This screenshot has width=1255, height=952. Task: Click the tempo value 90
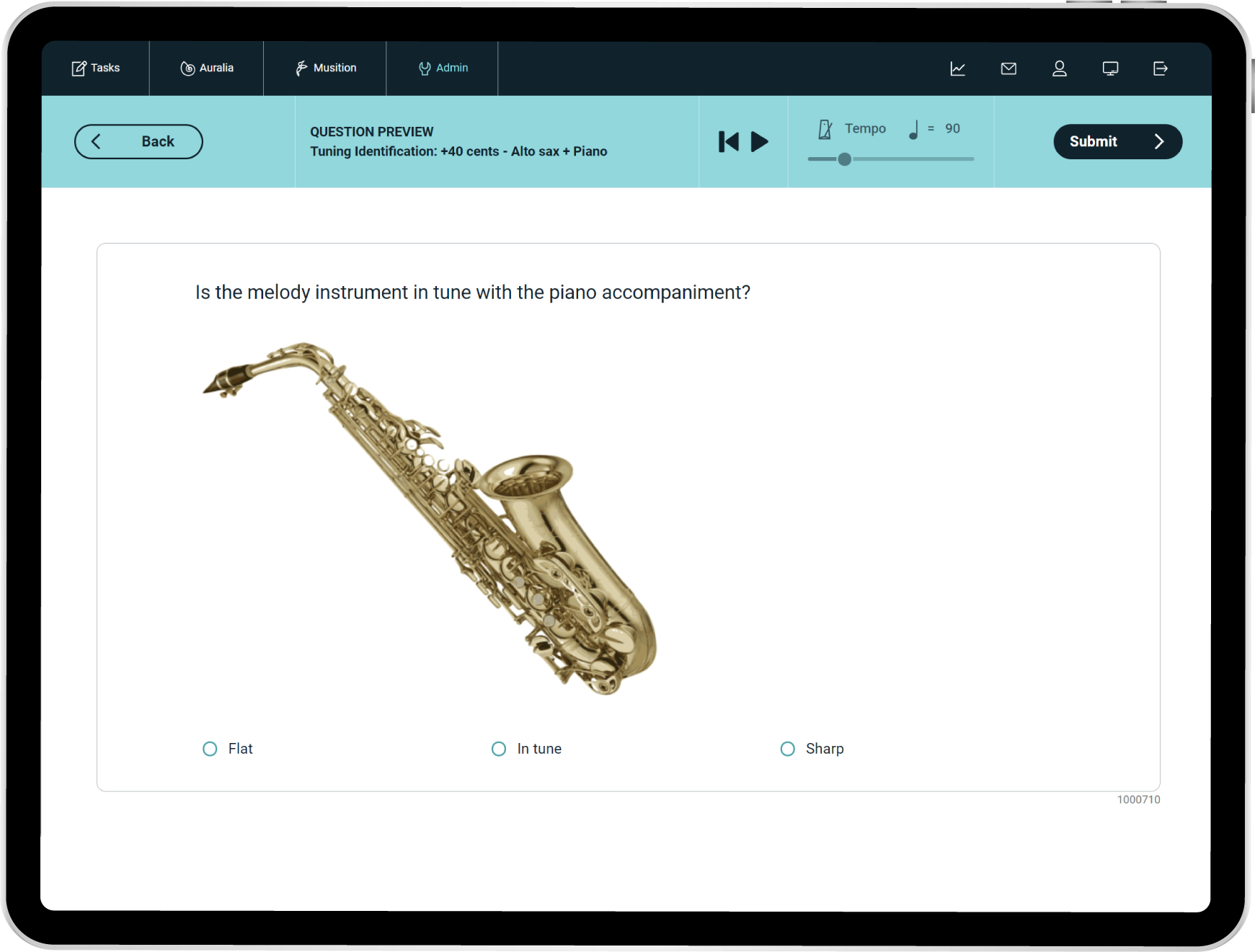[x=952, y=128]
